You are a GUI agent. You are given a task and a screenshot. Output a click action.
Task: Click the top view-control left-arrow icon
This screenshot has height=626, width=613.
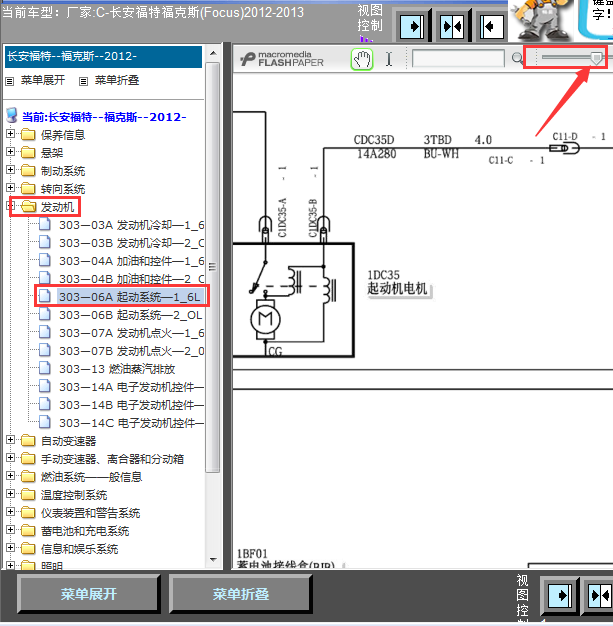[x=492, y=26]
